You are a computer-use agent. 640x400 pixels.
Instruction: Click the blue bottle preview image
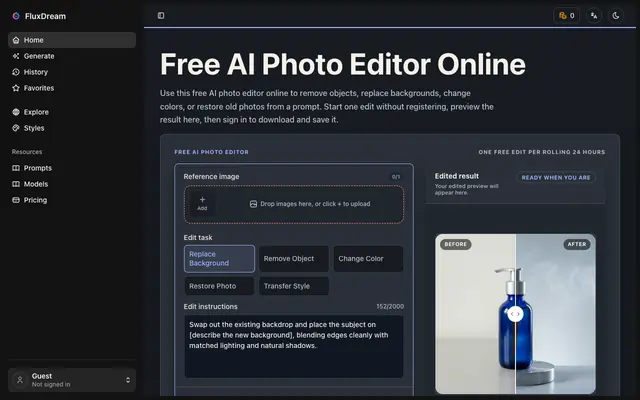click(515, 313)
